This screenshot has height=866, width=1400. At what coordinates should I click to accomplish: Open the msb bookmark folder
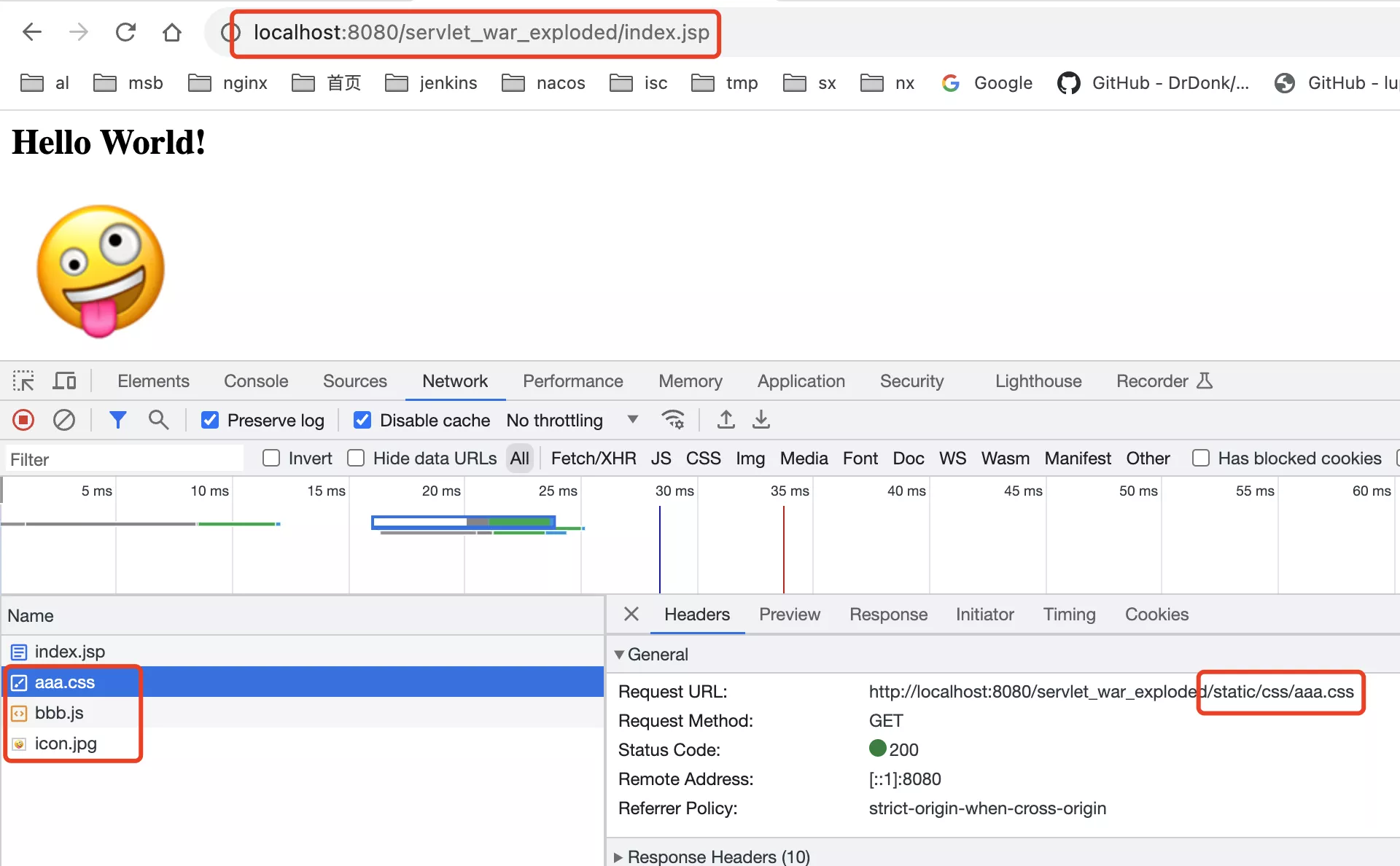pyautogui.click(x=128, y=83)
